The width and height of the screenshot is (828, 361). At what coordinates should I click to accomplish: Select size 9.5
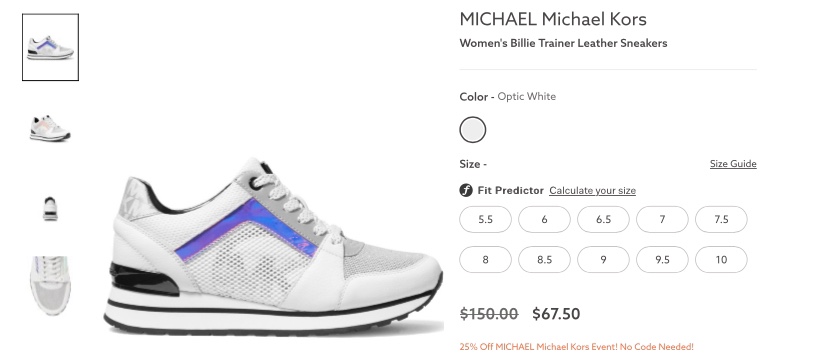coord(662,260)
